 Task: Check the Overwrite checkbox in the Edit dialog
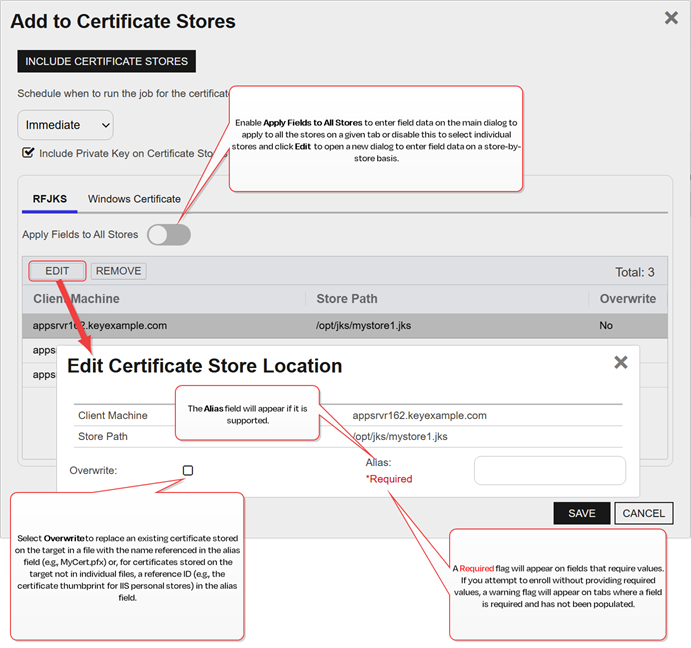pos(188,470)
